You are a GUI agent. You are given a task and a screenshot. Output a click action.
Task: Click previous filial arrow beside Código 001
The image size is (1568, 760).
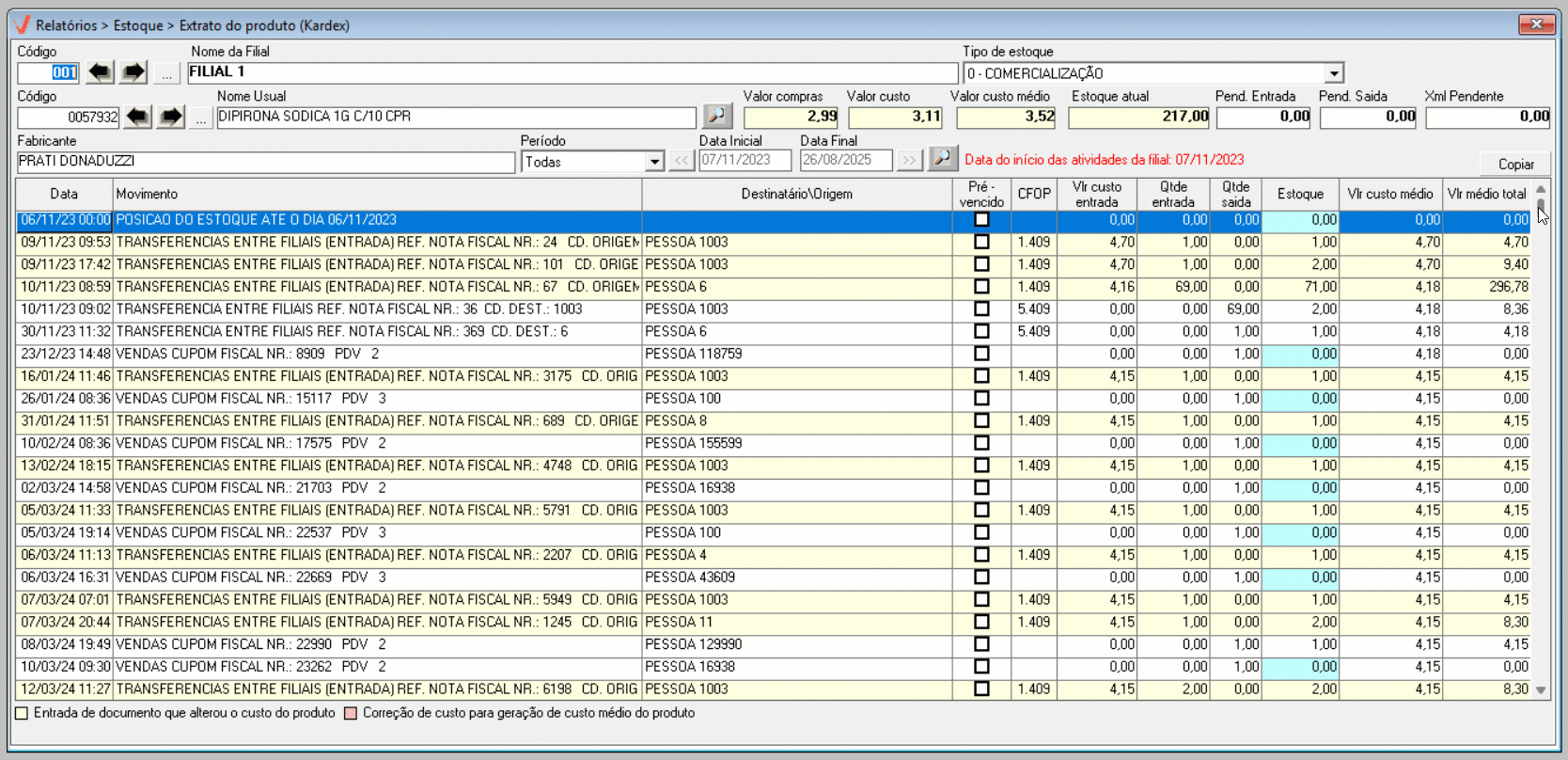point(100,72)
